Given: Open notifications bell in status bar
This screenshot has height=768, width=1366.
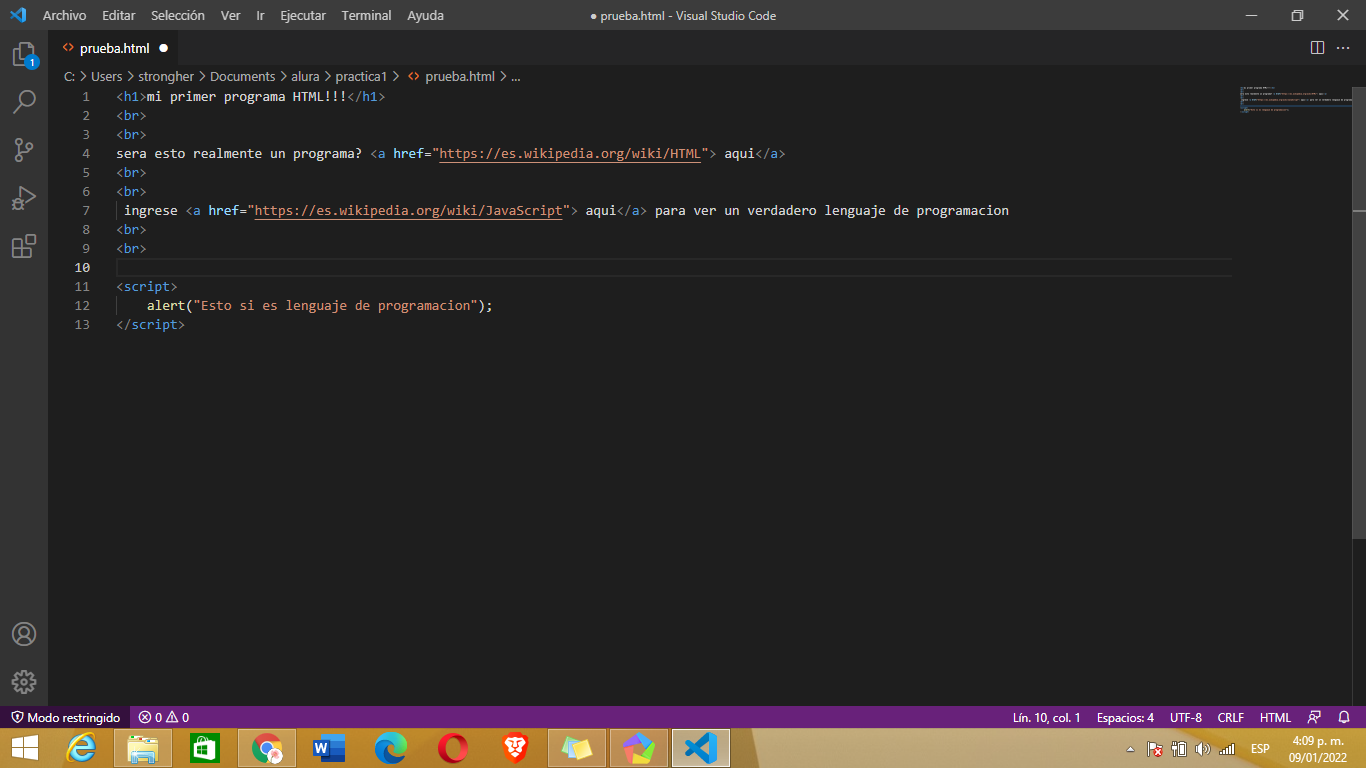Looking at the screenshot, I should pyautogui.click(x=1344, y=717).
